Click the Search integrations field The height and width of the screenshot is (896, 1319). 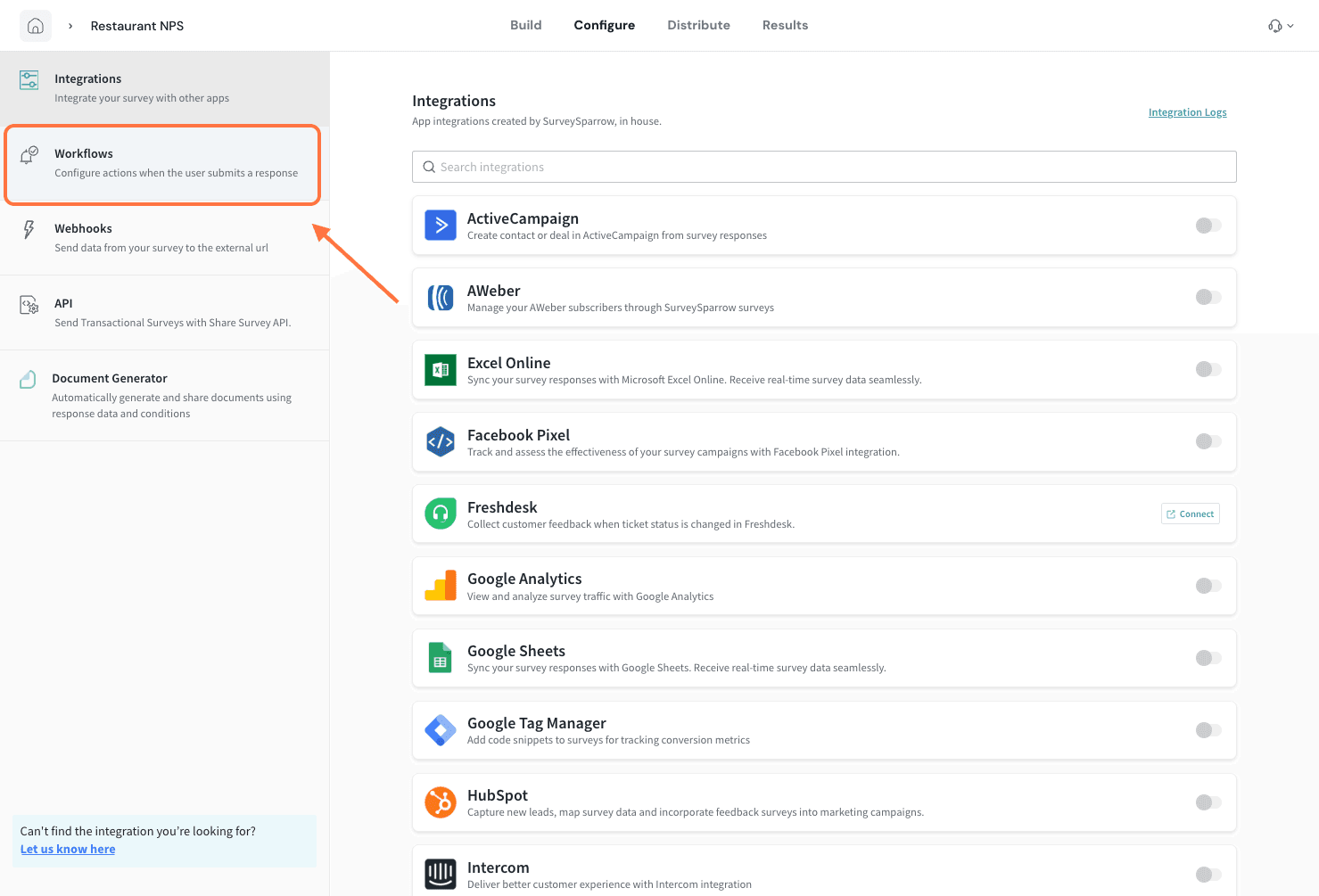824,167
